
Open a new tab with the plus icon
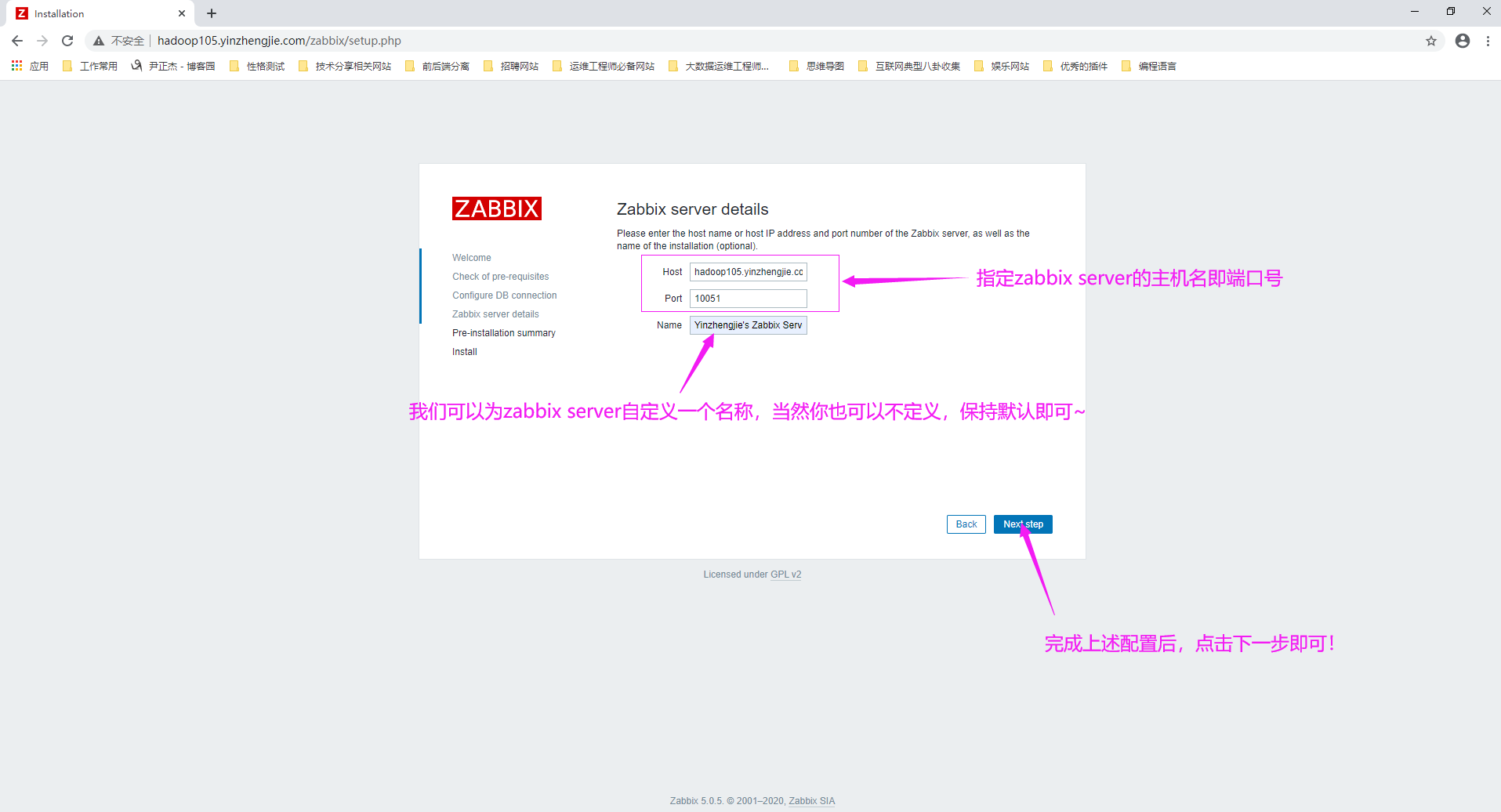pyautogui.click(x=212, y=13)
